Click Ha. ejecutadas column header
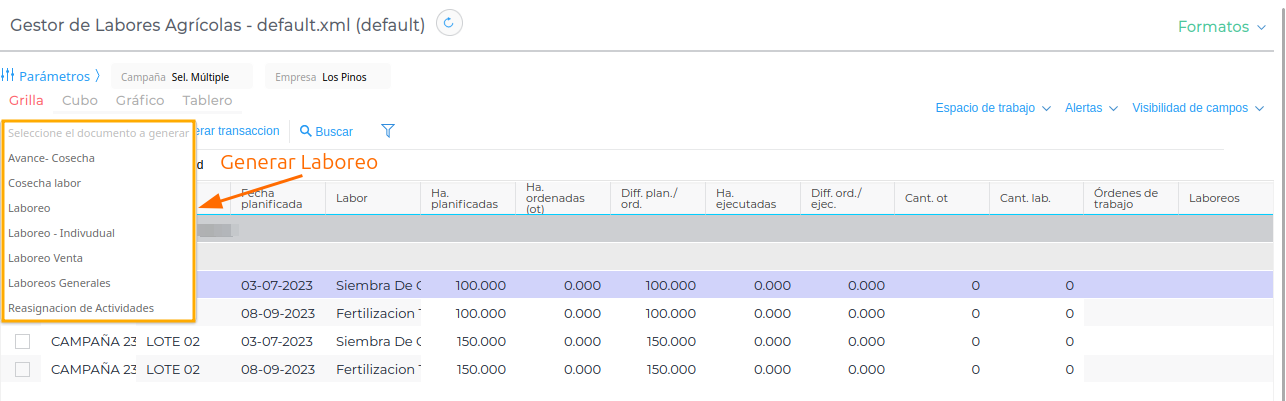The width and height of the screenshot is (1286, 401). click(x=753, y=198)
